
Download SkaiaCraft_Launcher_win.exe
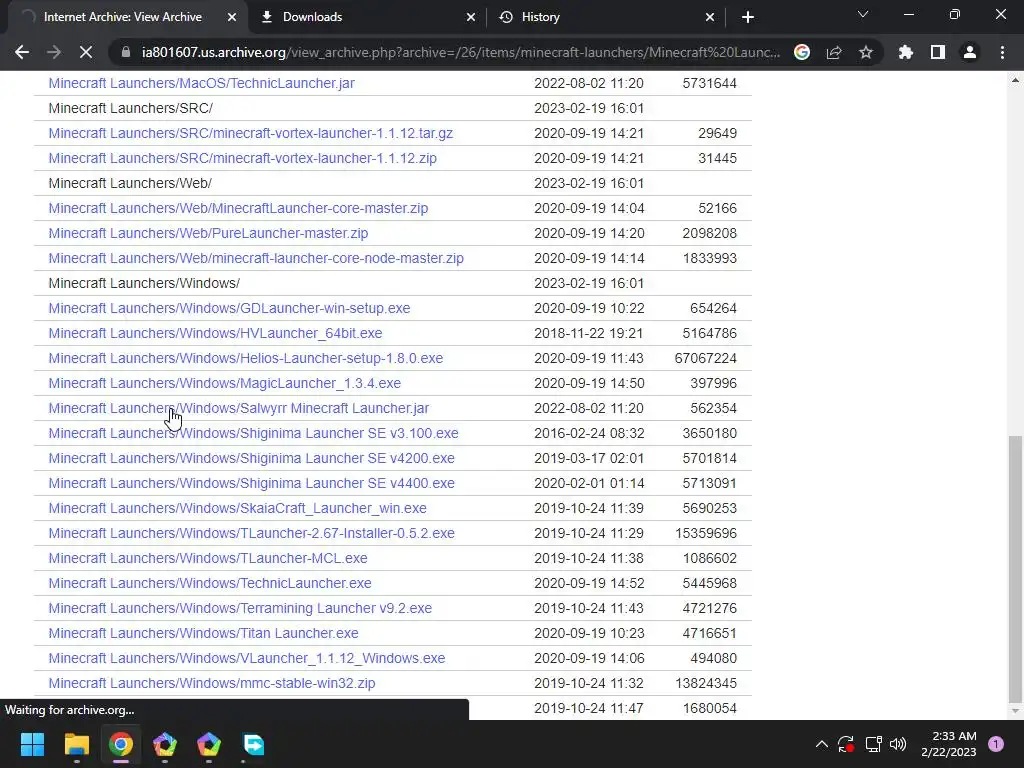coord(237,508)
